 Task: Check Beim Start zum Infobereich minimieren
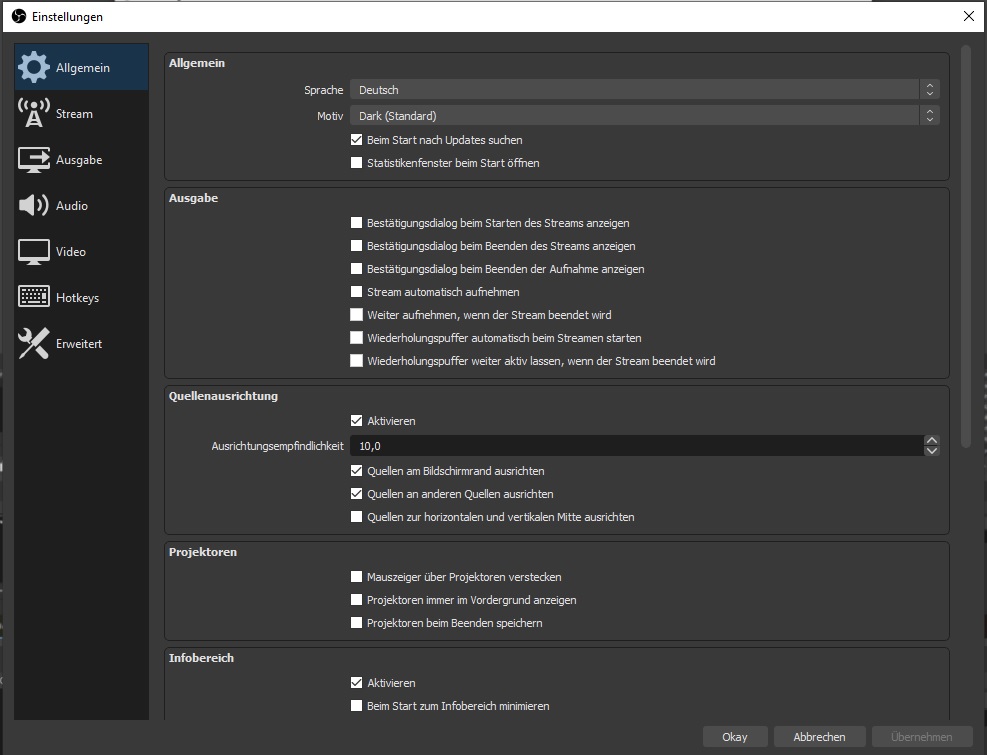click(x=356, y=706)
